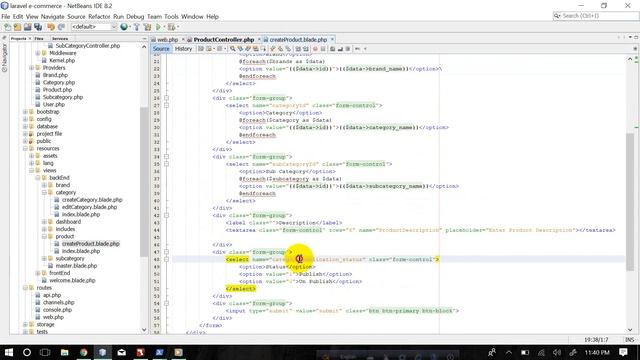Switch to the Services panel tab
The height and width of the screenshot is (360, 640).
click(60, 38)
